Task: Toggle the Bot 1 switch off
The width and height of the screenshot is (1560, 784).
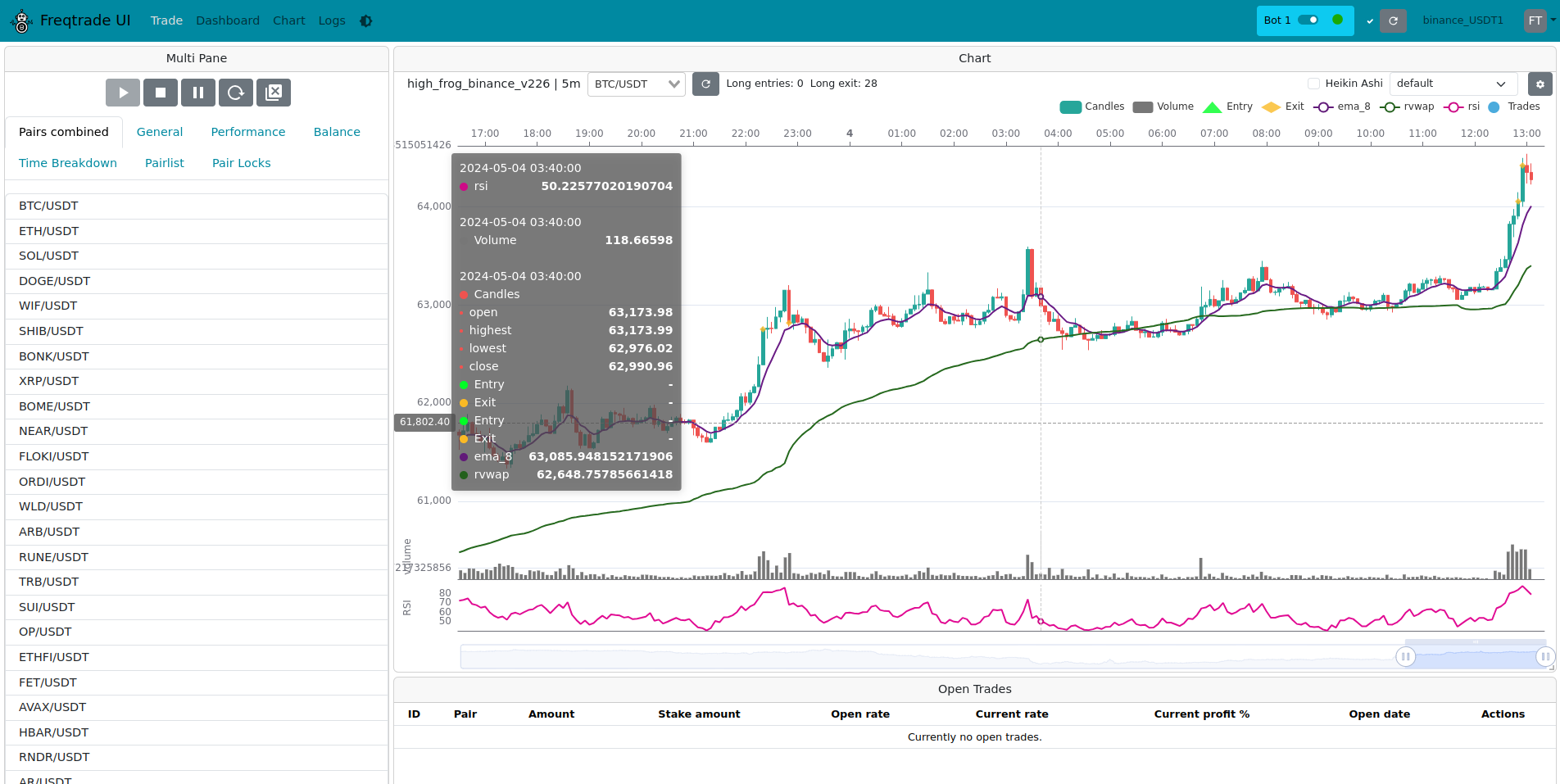Action: [1308, 18]
